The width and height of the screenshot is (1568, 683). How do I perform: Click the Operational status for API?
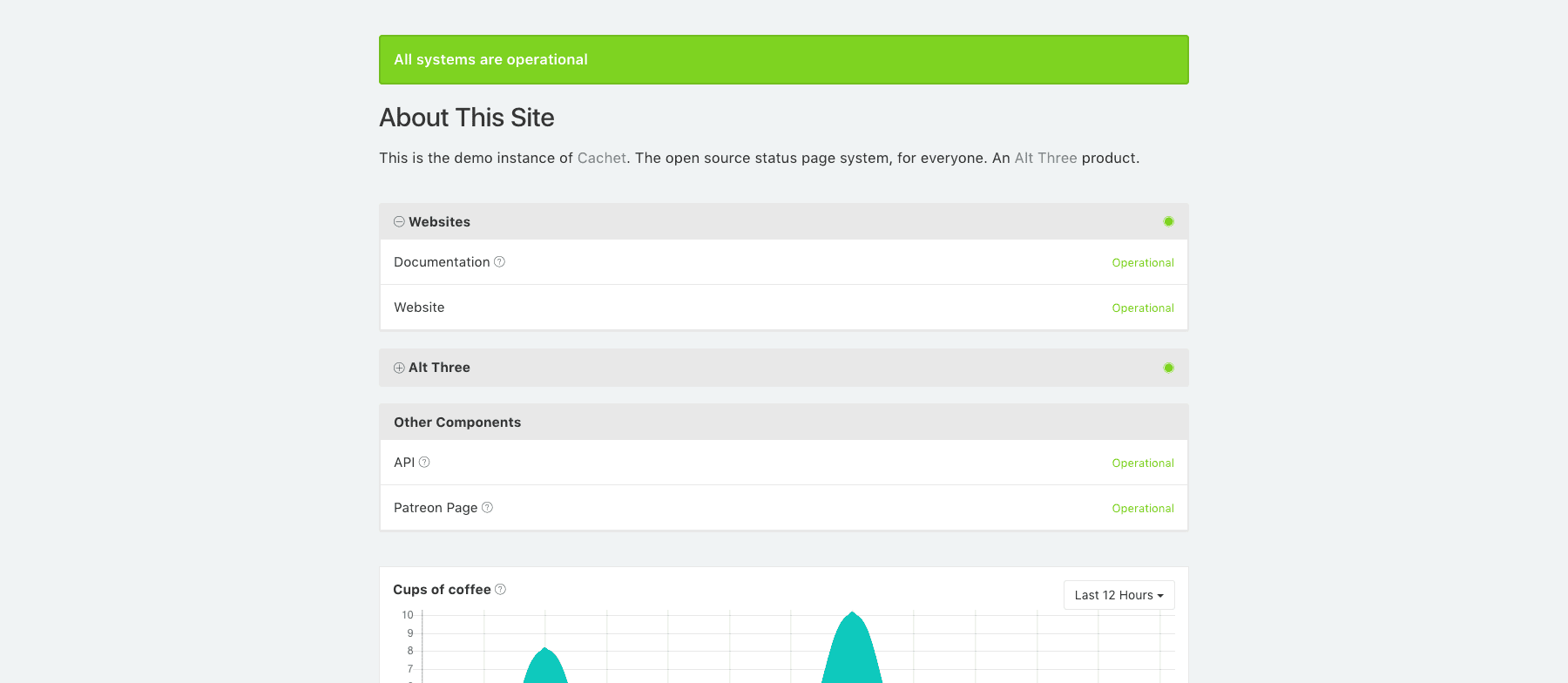(1142, 463)
